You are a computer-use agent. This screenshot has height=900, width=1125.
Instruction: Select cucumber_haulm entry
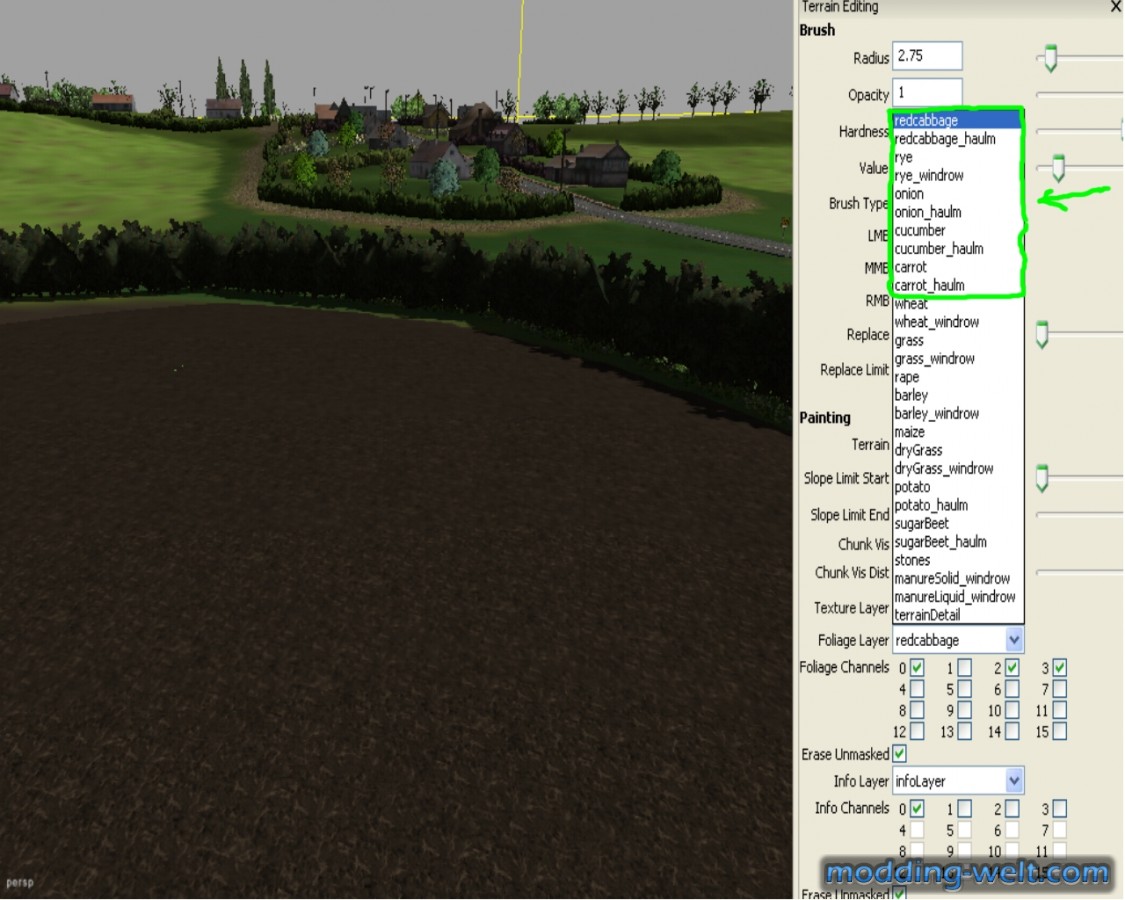coord(956,249)
